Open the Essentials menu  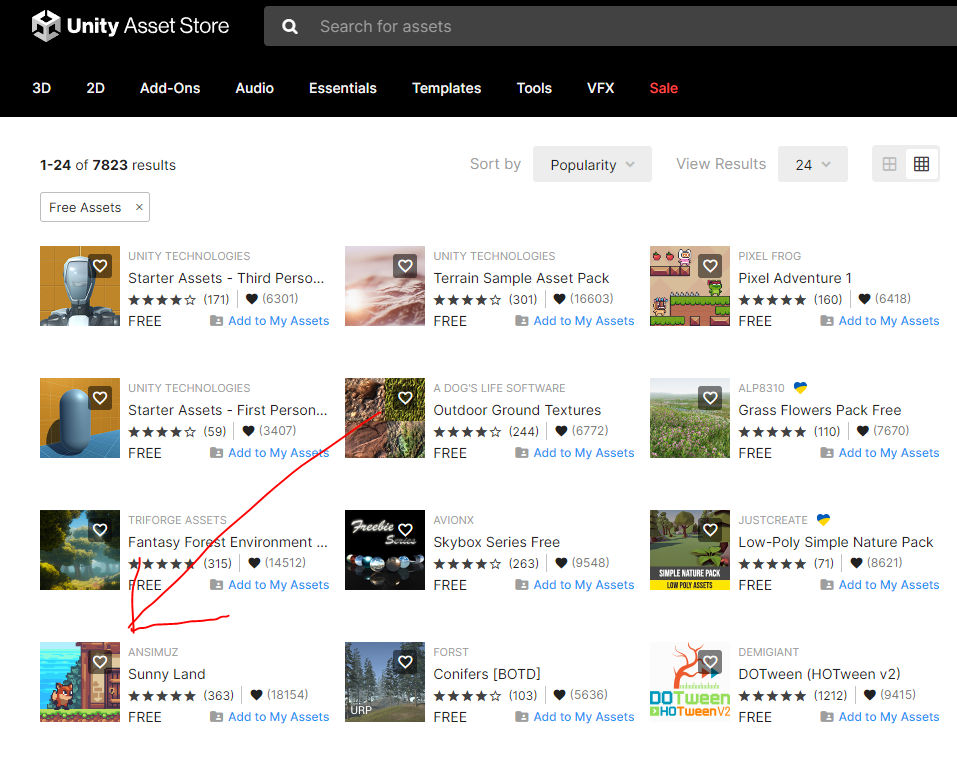[x=342, y=88]
